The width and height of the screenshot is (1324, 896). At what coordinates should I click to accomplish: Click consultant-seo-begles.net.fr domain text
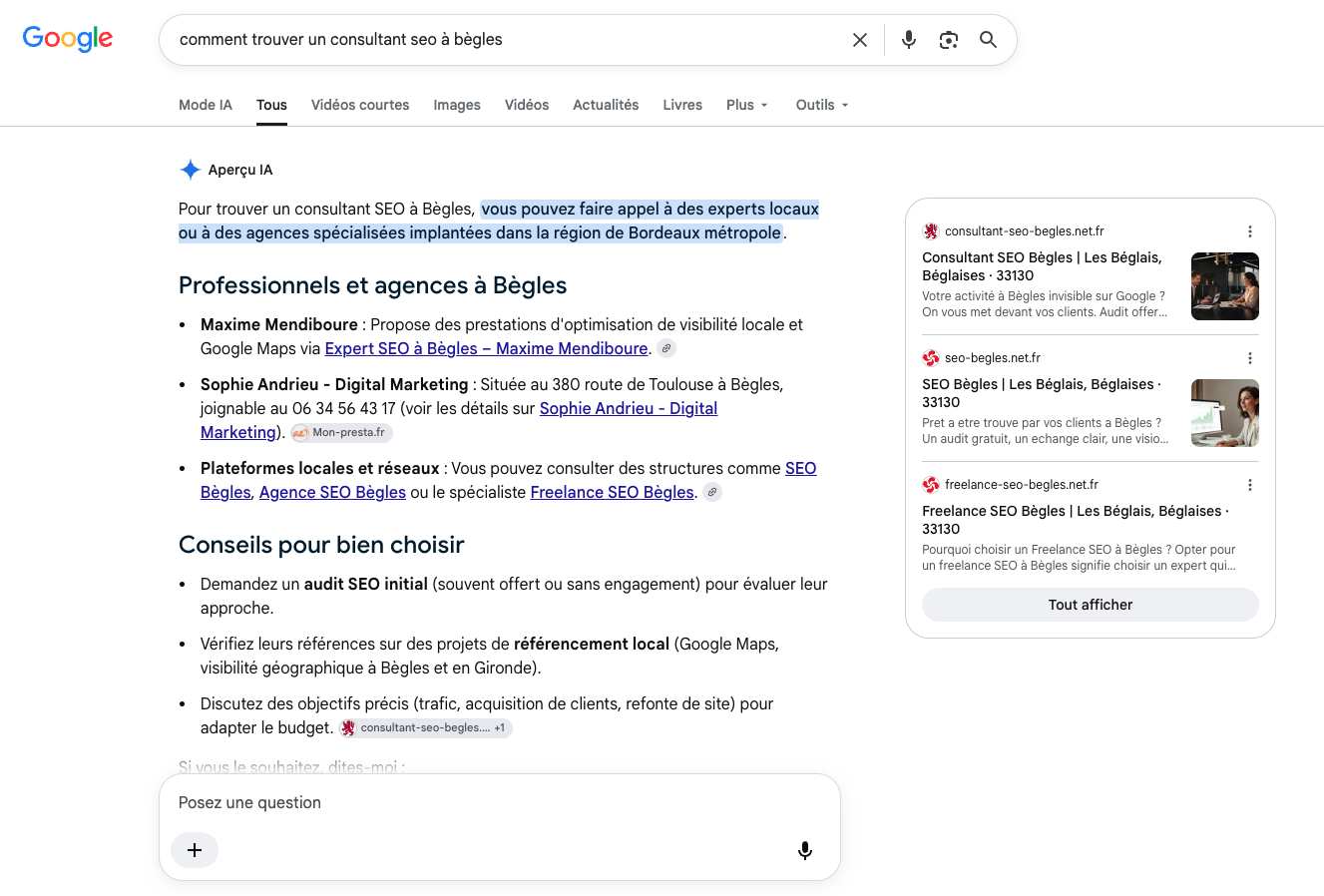coord(1025,231)
